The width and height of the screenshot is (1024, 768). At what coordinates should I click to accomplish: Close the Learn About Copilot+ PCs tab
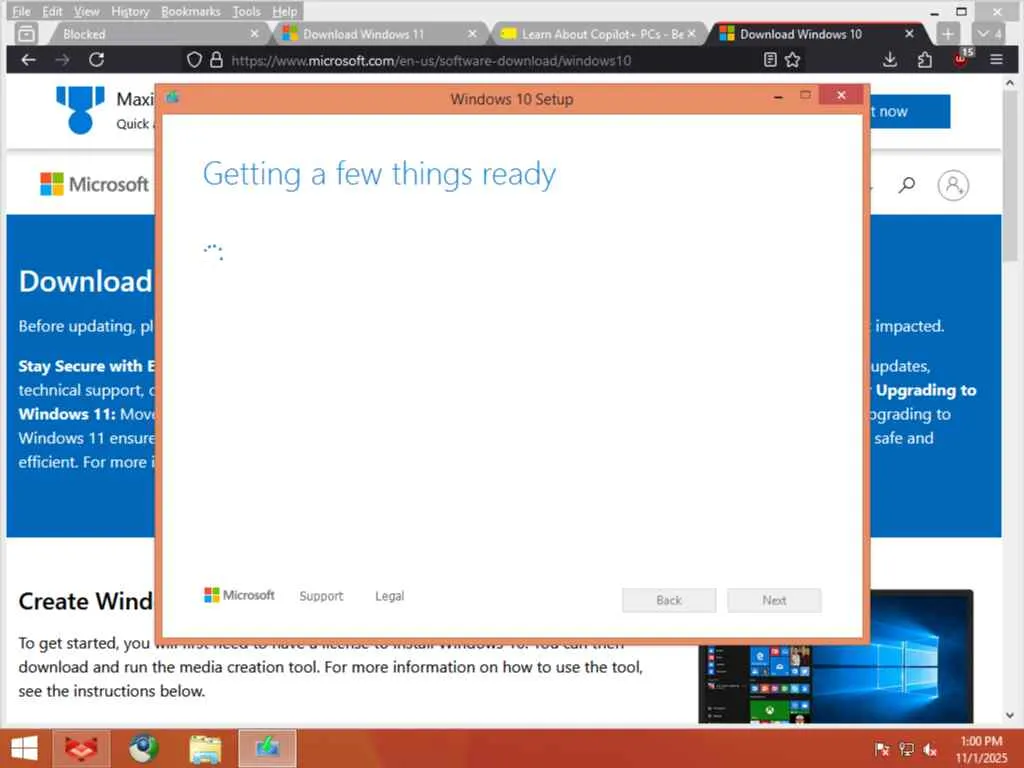coord(692,33)
